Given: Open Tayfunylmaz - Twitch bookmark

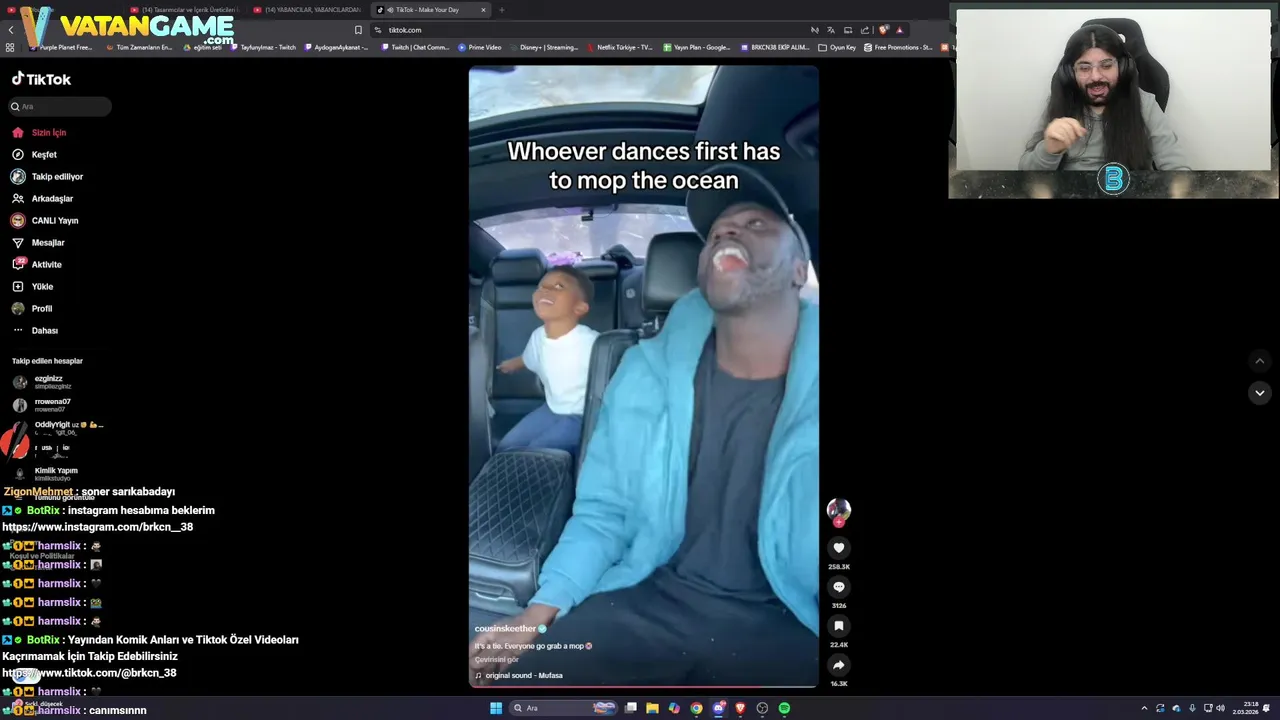Looking at the screenshot, I should click(x=263, y=47).
